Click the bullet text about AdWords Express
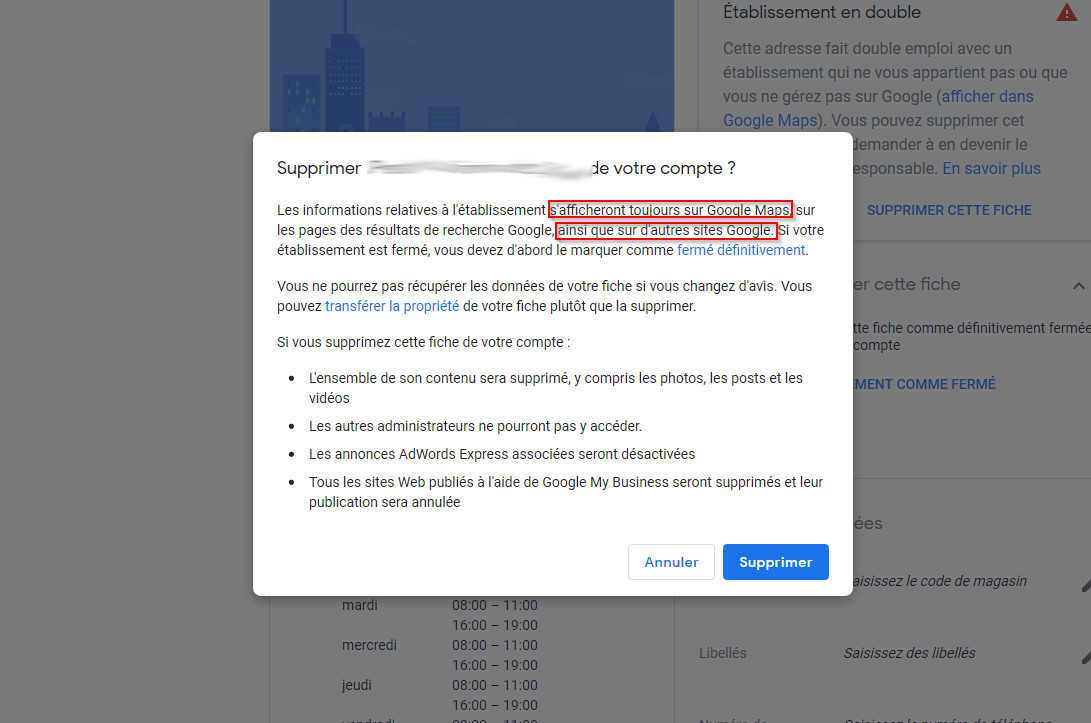The image size is (1091, 723). pos(502,454)
